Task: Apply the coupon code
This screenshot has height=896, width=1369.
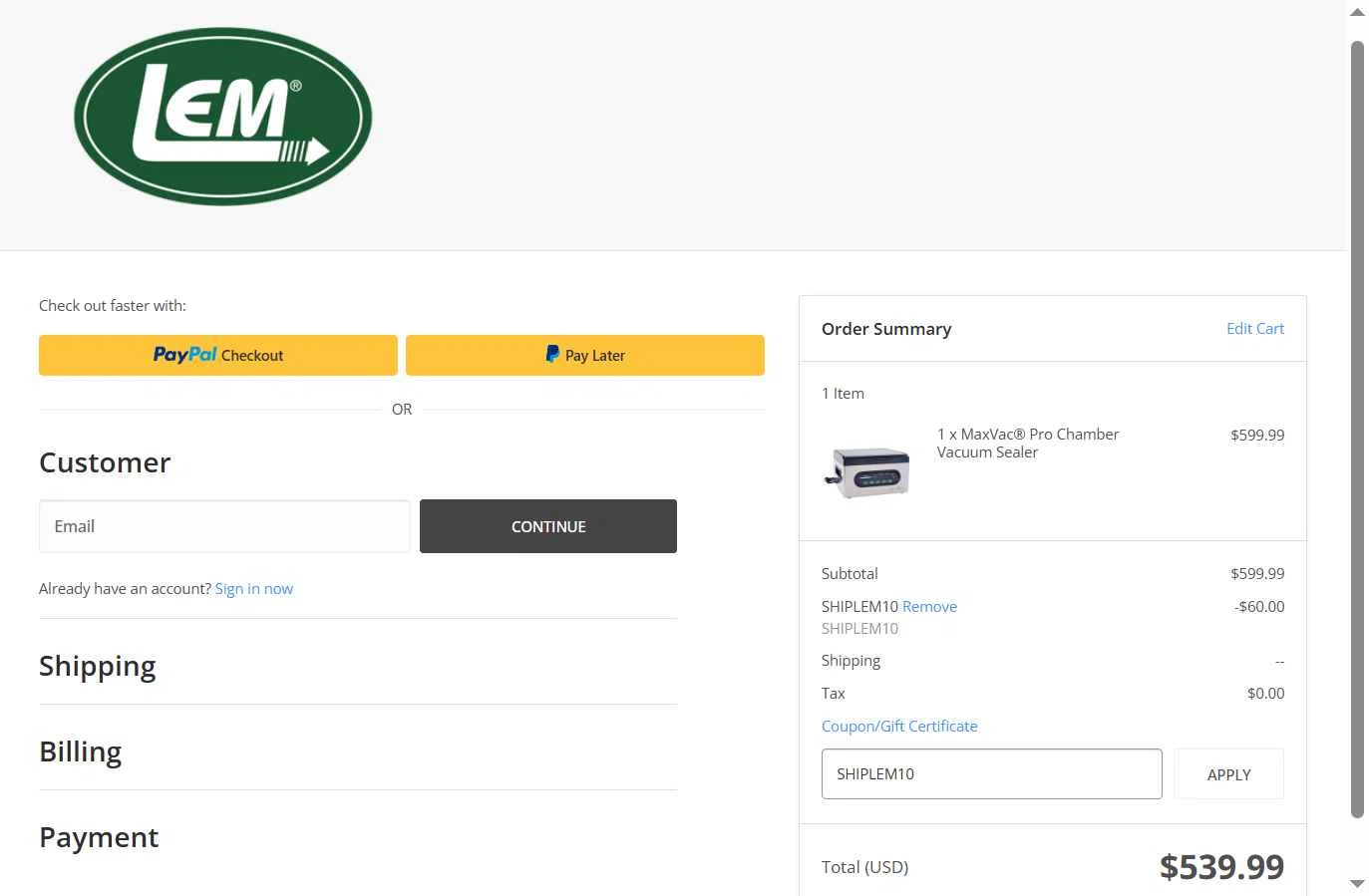Action: (1228, 774)
